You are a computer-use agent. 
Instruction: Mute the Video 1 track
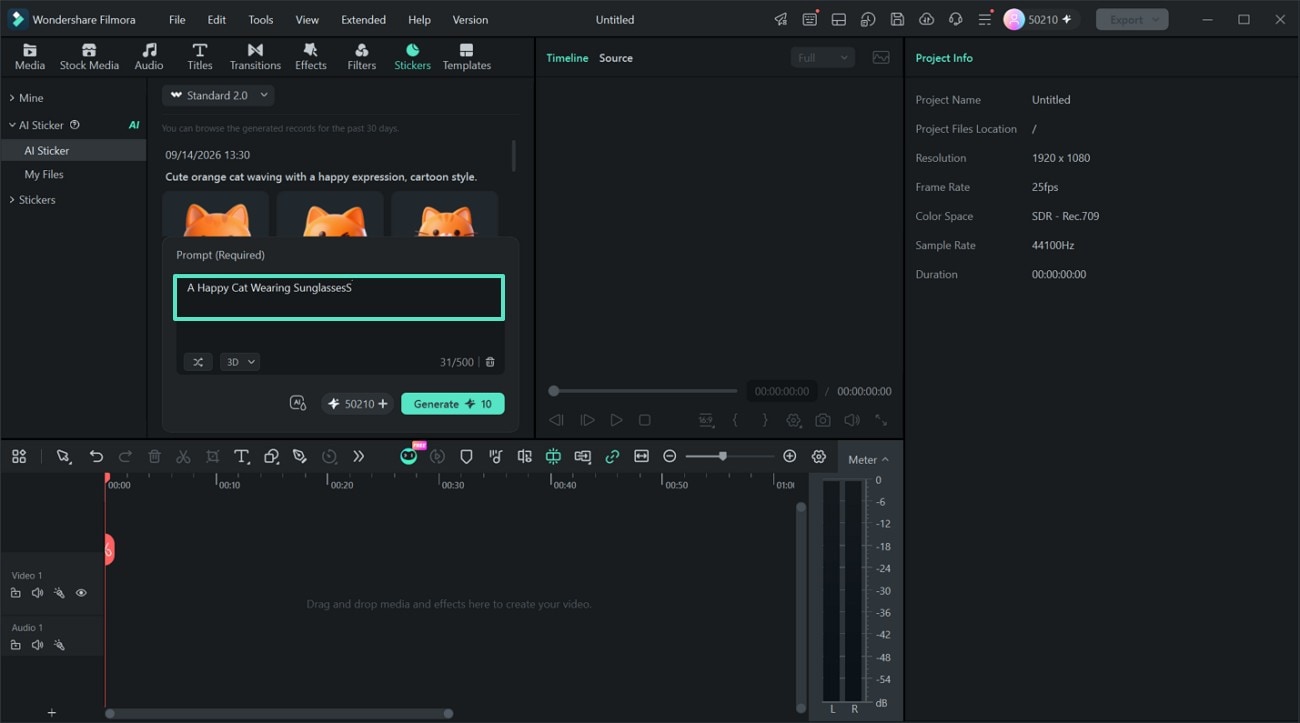tap(37, 593)
